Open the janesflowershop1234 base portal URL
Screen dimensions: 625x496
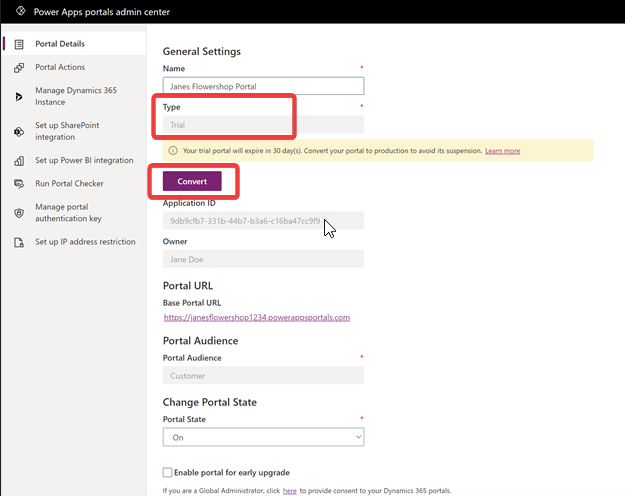click(257, 318)
